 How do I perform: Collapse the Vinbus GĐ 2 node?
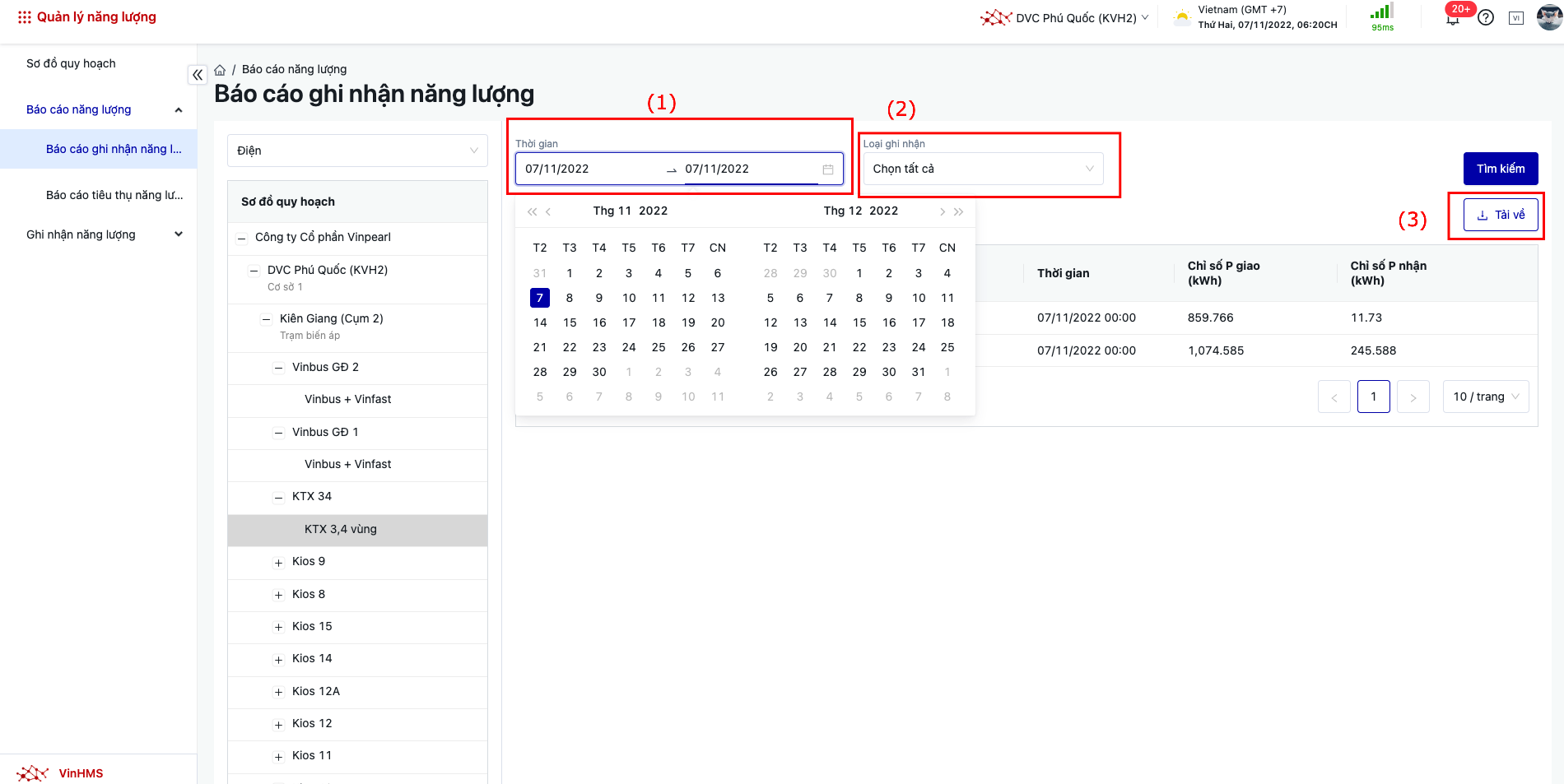point(278,368)
